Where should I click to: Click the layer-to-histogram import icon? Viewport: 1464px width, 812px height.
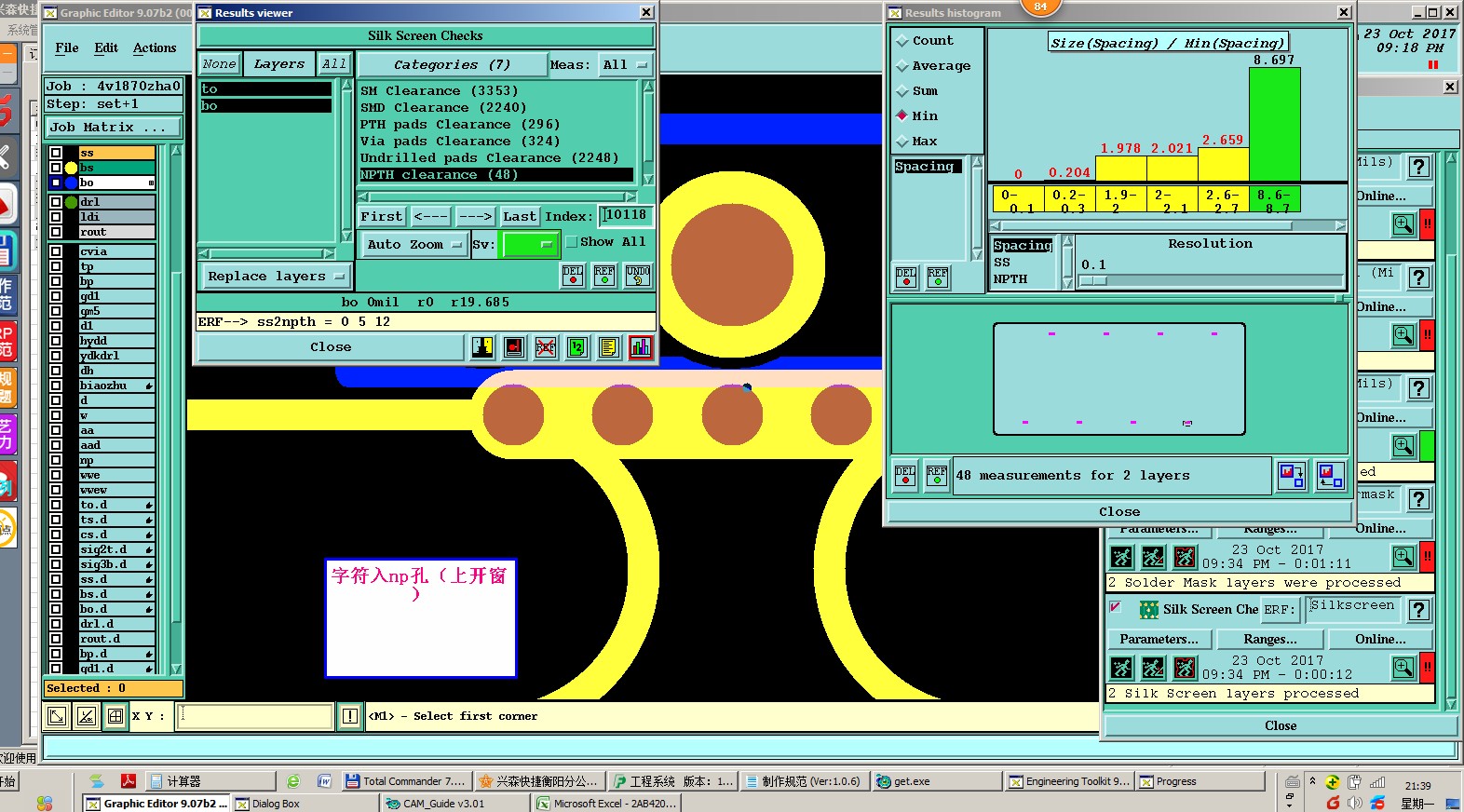click(1330, 476)
